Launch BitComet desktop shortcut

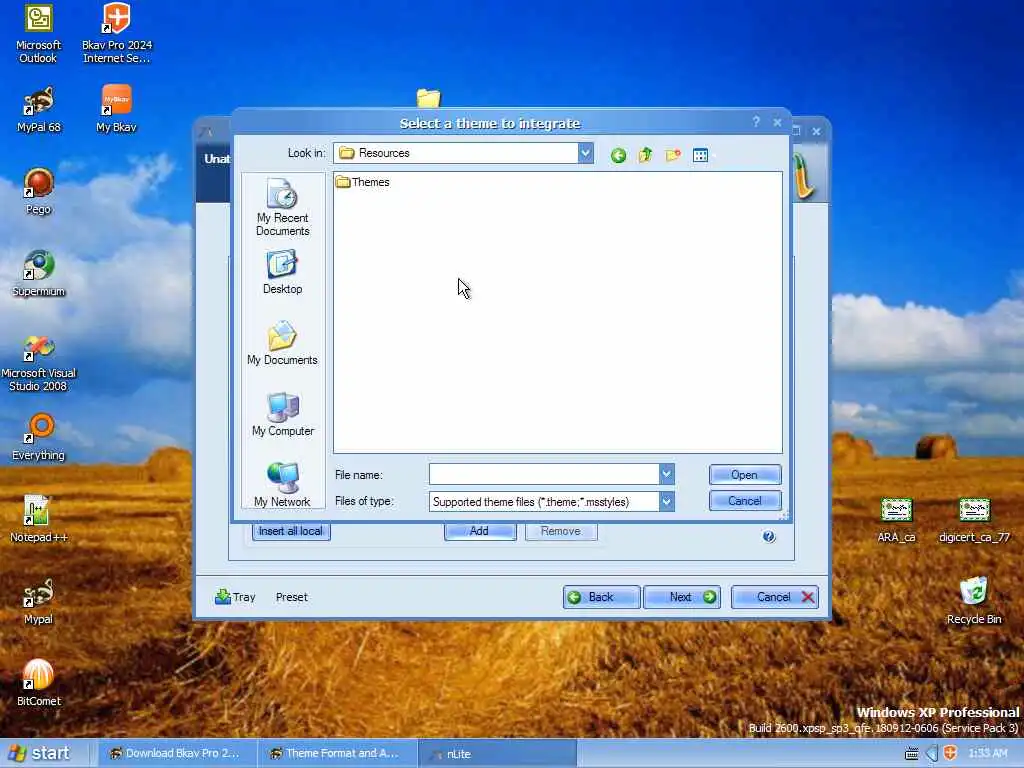39,683
